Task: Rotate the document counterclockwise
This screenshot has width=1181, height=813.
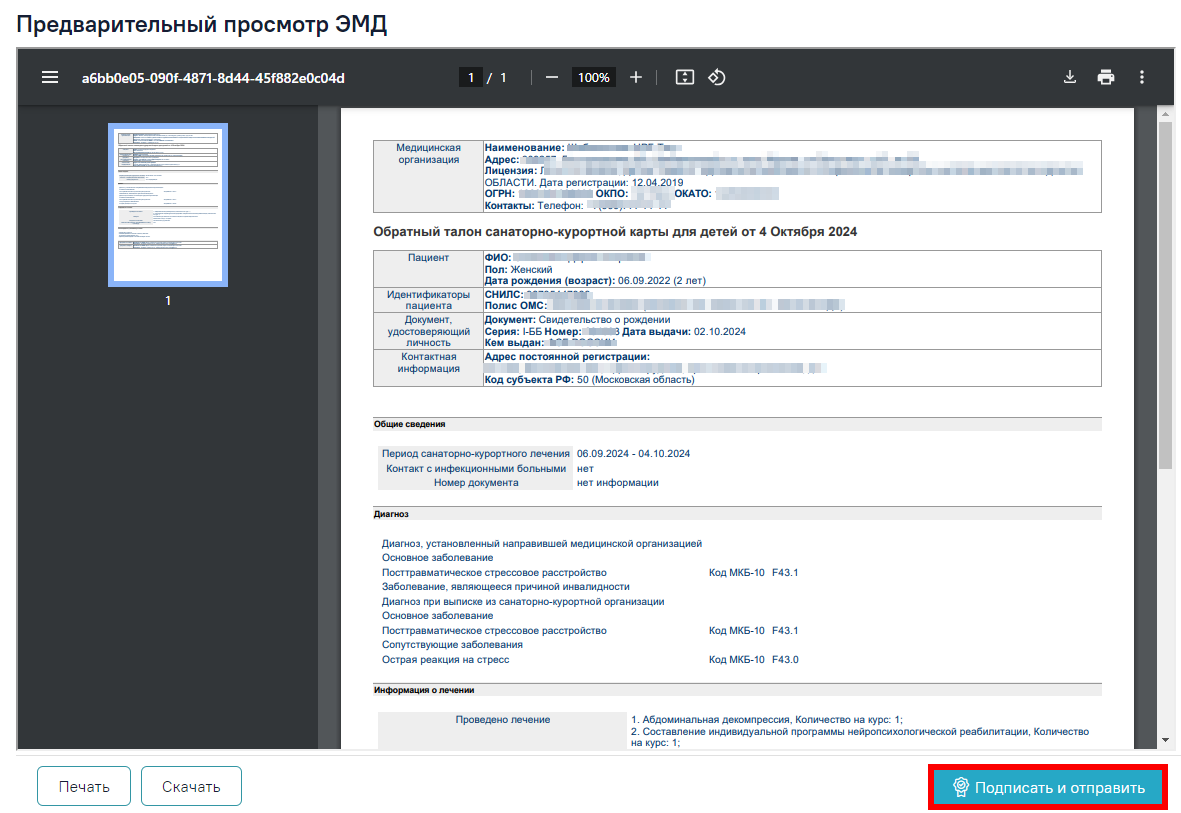Action: tap(717, 78)
